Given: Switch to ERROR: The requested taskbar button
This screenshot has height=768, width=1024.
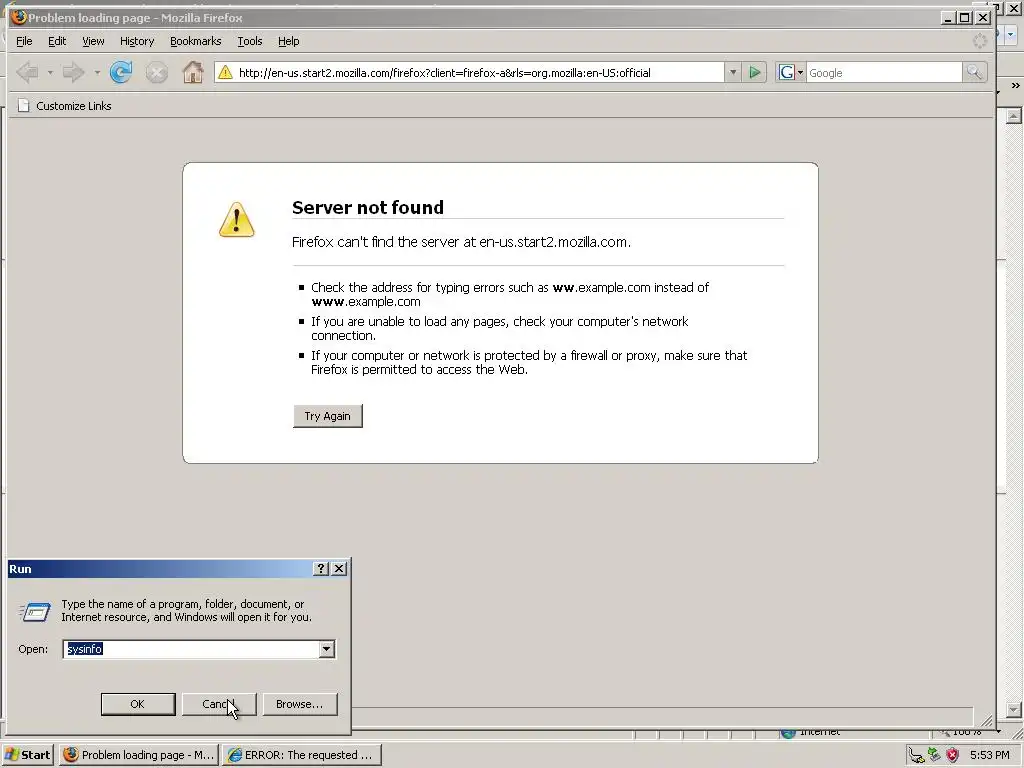Looking at the screenshot, I should tap(302, 755).
